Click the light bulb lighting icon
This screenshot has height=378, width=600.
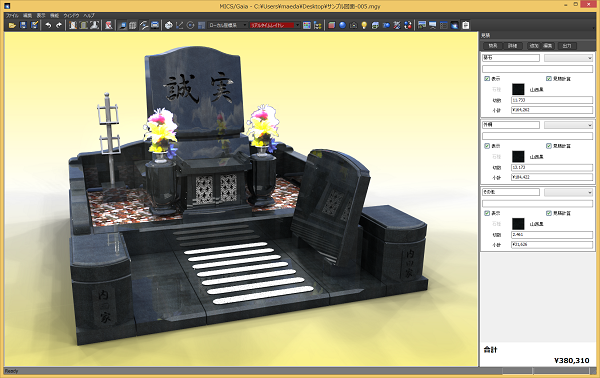click(x=364, y=25)
